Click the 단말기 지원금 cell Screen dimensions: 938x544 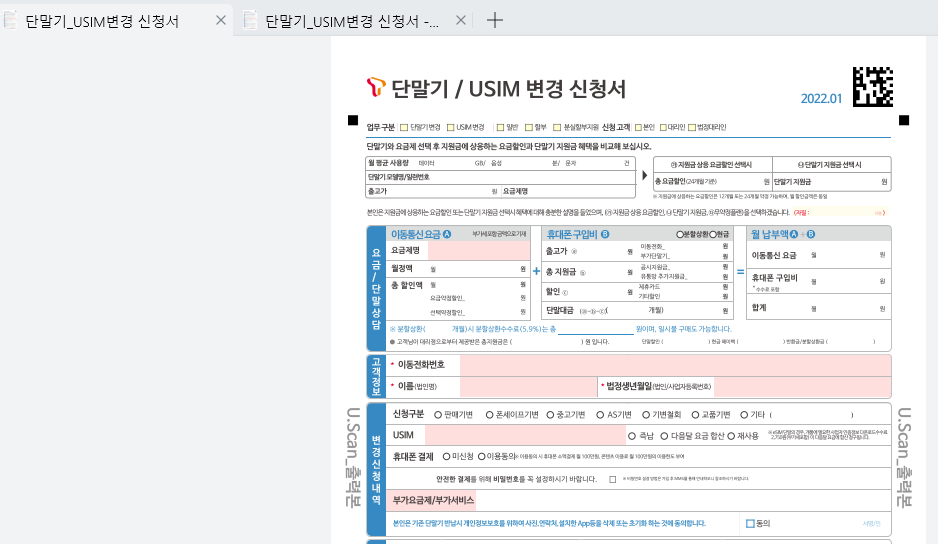click(x=832, y=181)
